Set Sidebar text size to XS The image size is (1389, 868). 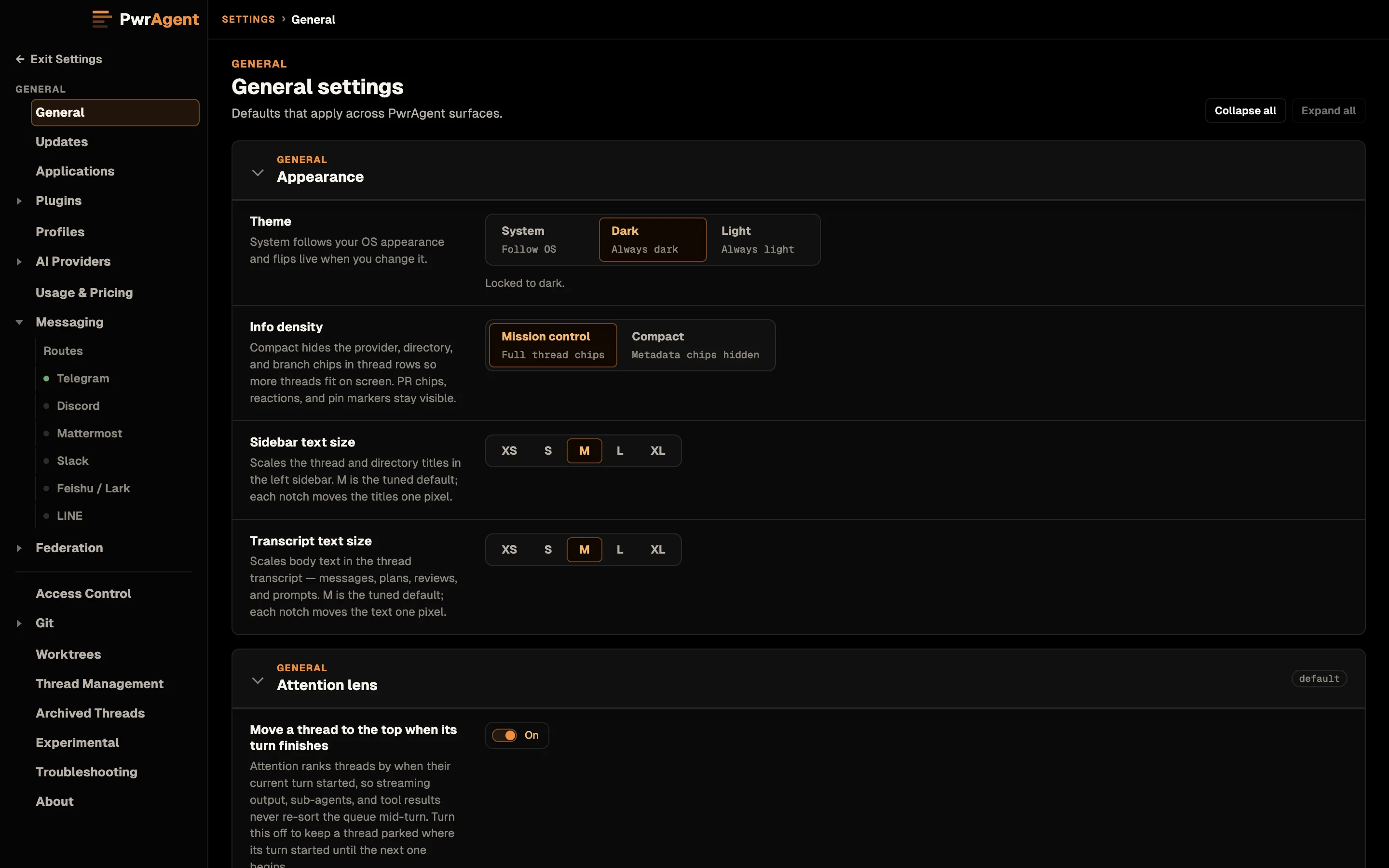click(509, 451)
